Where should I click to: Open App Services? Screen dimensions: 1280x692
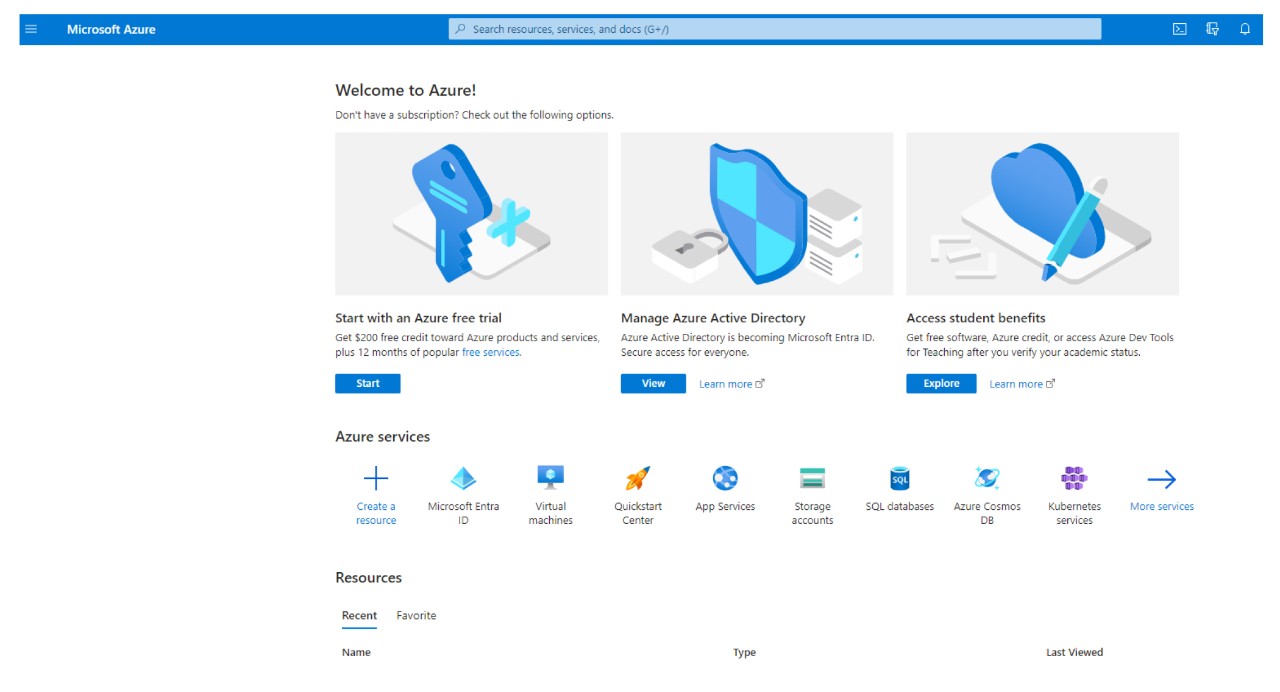click(725, 478)
